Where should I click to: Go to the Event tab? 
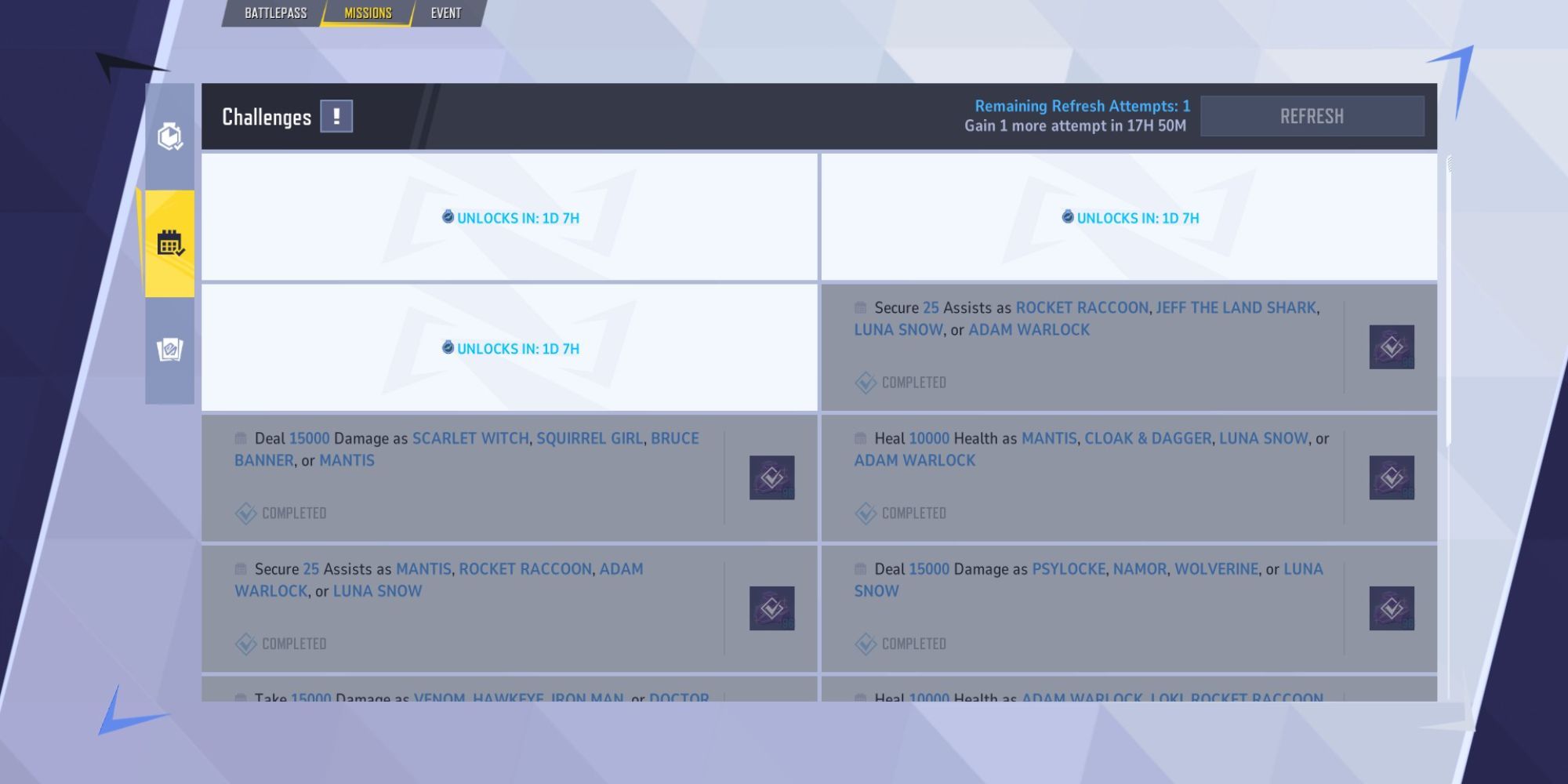pos(446,13)
